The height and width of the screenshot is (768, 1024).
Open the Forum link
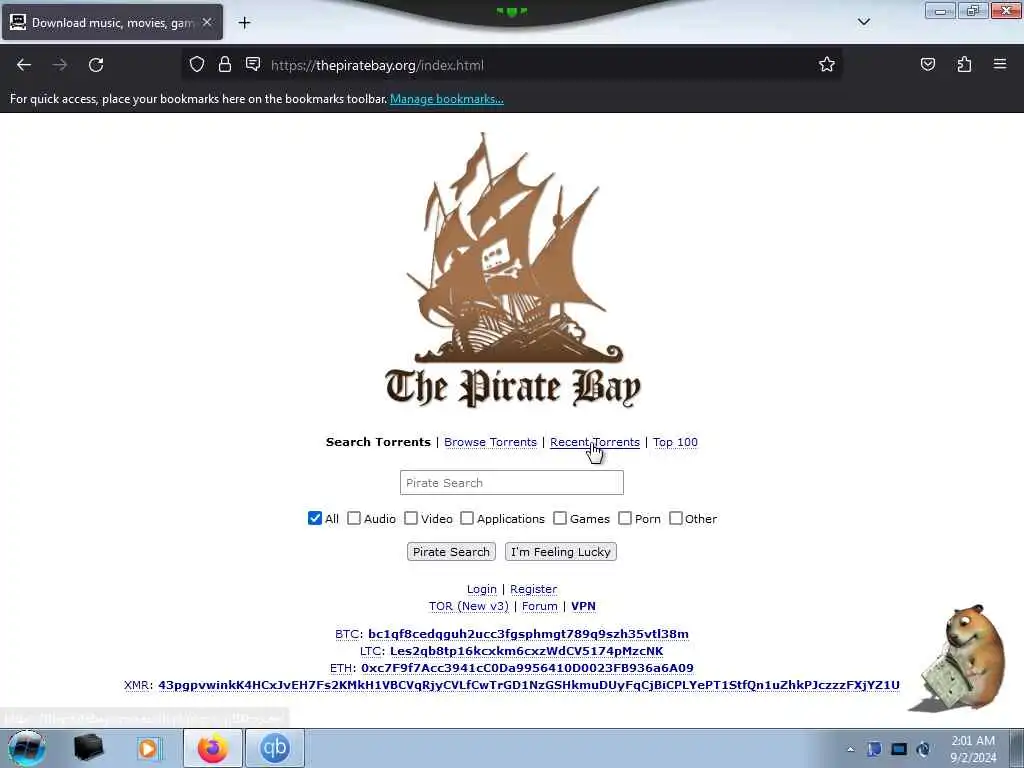(539, 606)
